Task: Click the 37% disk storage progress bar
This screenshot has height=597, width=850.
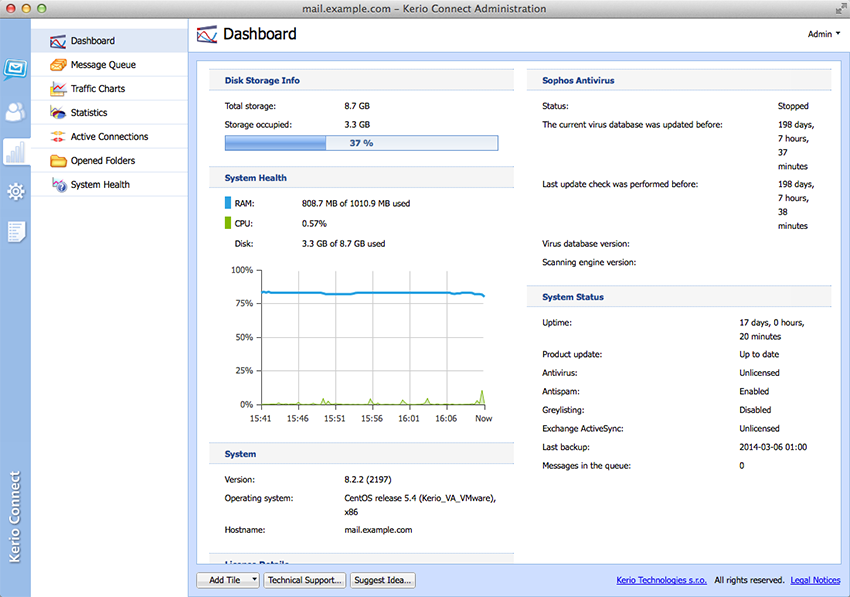Action: tap(361, 143)
